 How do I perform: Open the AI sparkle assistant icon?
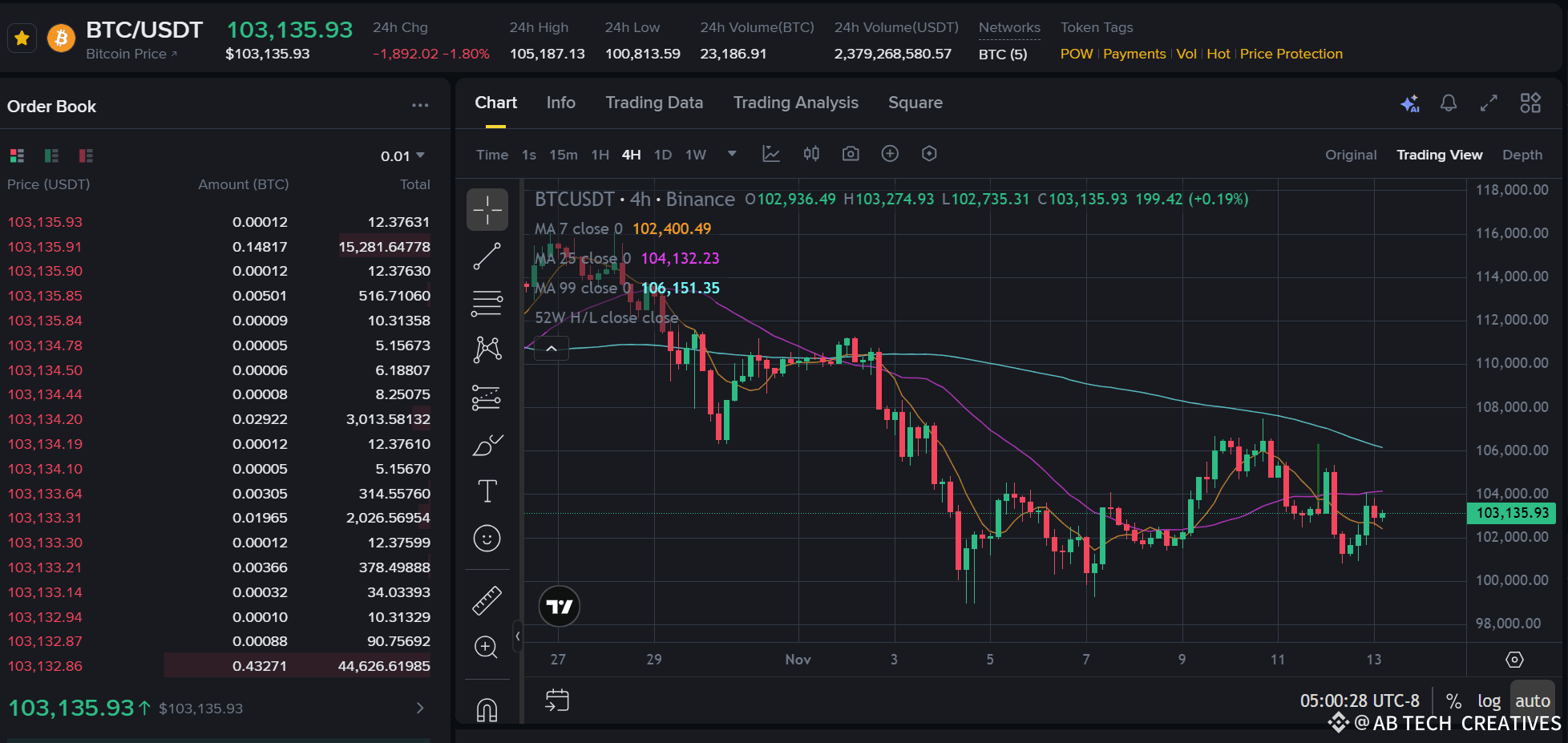tap(1410, 103)
